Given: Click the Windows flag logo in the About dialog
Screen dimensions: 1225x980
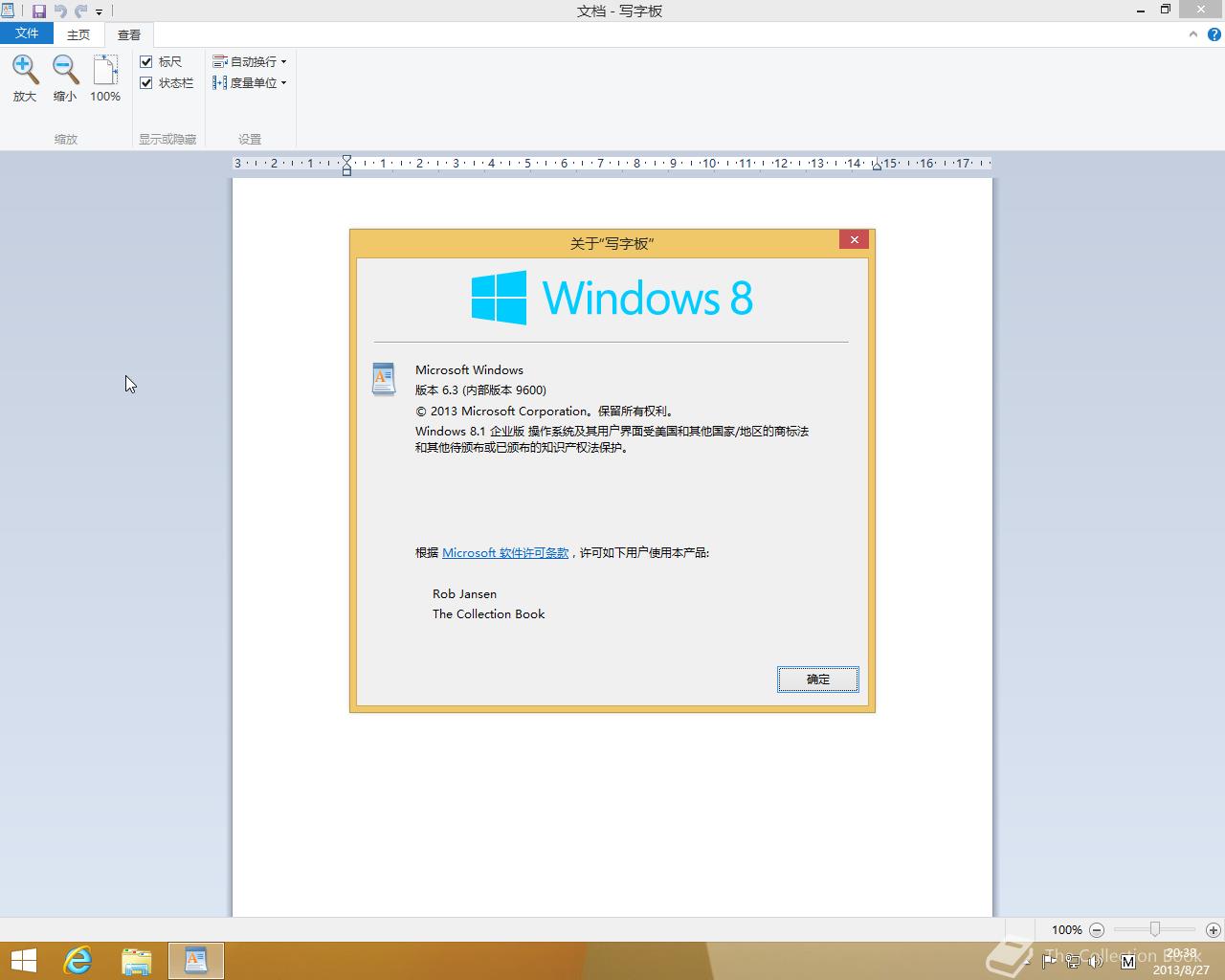Looking at the screenshot, I should point(499,298).
